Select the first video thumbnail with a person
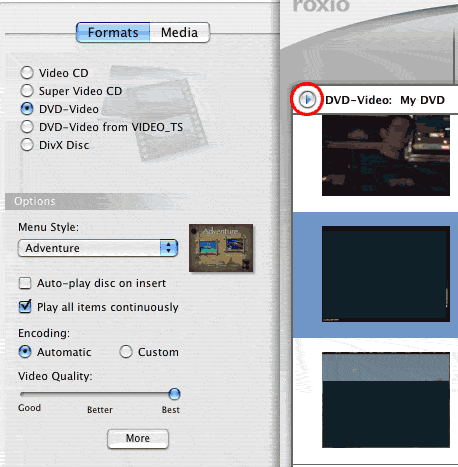Image resolution: width=458 pixels, height=467 pixels. pos(386,155)
